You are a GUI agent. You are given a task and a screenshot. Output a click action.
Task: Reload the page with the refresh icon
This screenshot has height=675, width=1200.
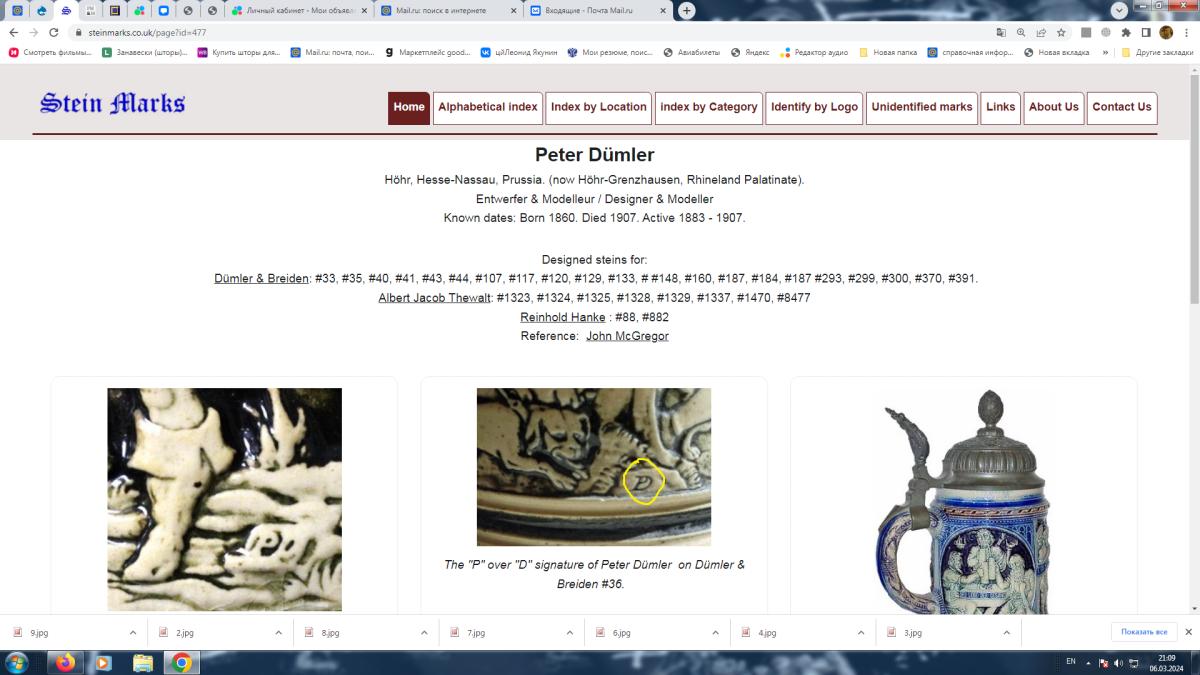(53, 32)
